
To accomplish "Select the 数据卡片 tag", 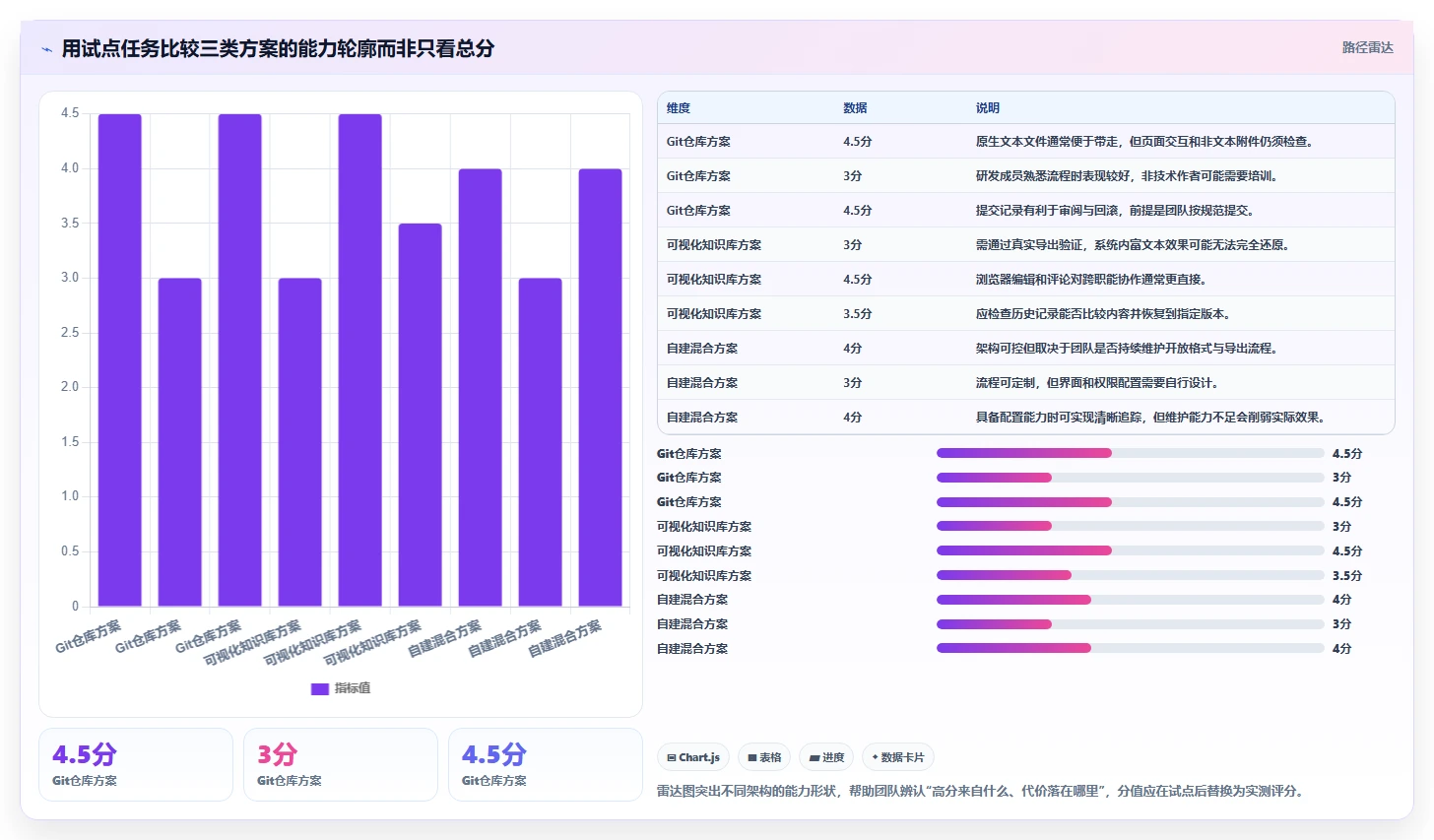I will pyautogui.click(x=898, y=757).
